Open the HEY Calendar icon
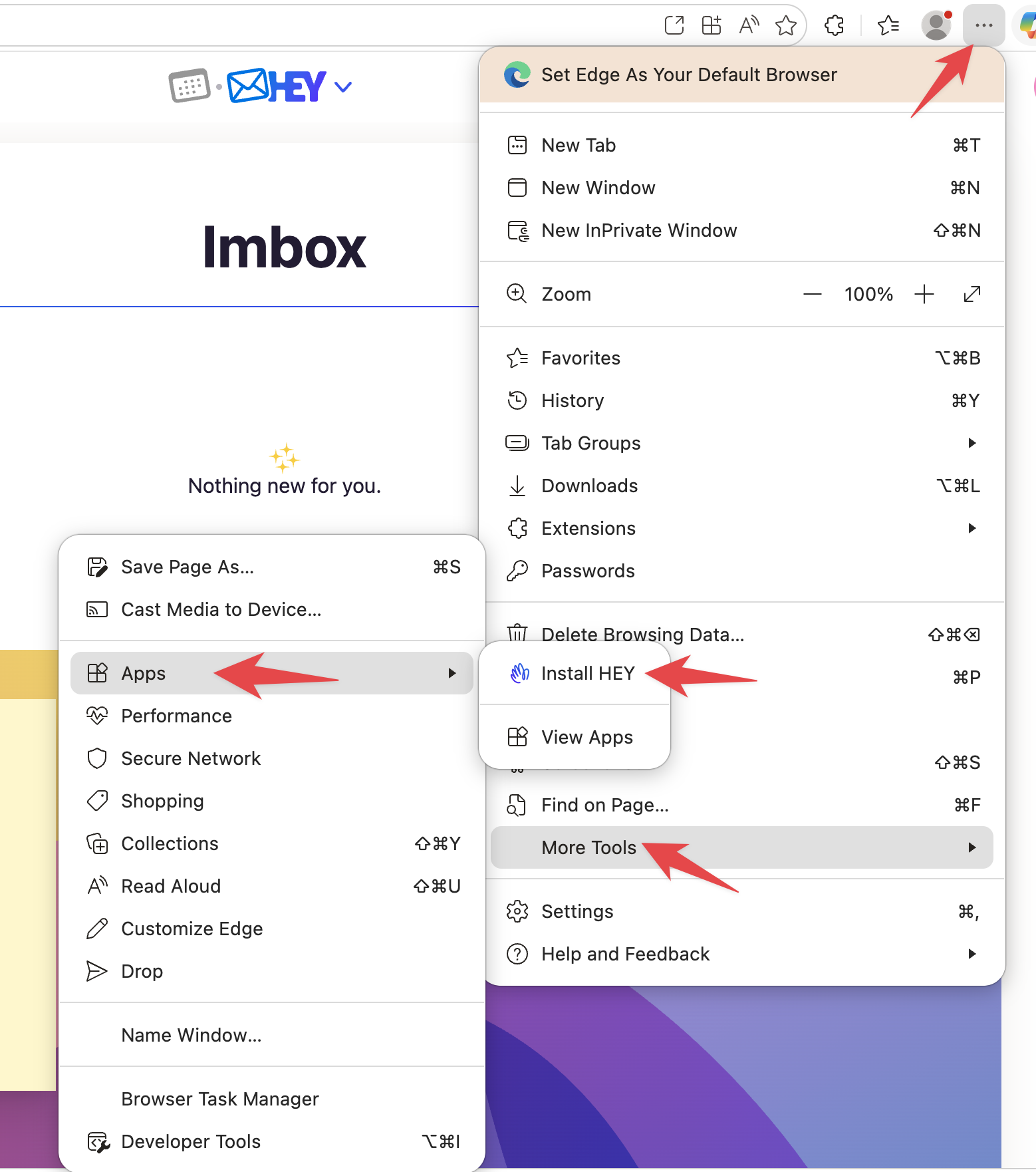1036x1172 pixels. tap(190, 85)
